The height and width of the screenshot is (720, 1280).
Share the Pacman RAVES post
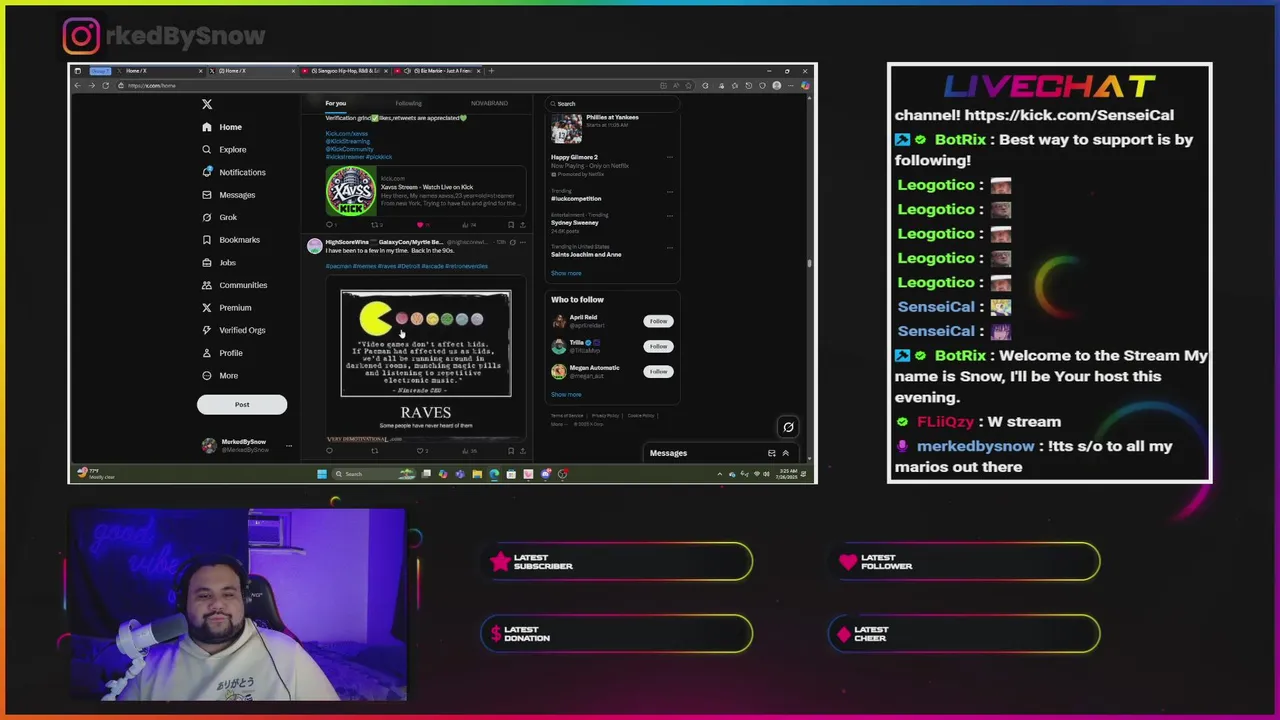[x=522, y=451]
